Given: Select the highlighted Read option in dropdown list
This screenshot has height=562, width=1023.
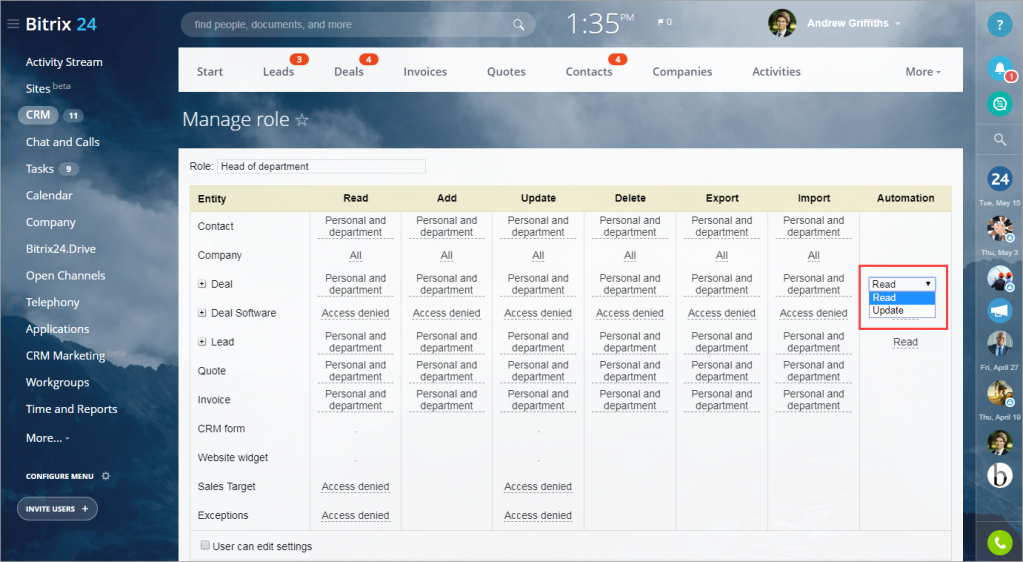Looking at the screenshot, I should 902,298.
